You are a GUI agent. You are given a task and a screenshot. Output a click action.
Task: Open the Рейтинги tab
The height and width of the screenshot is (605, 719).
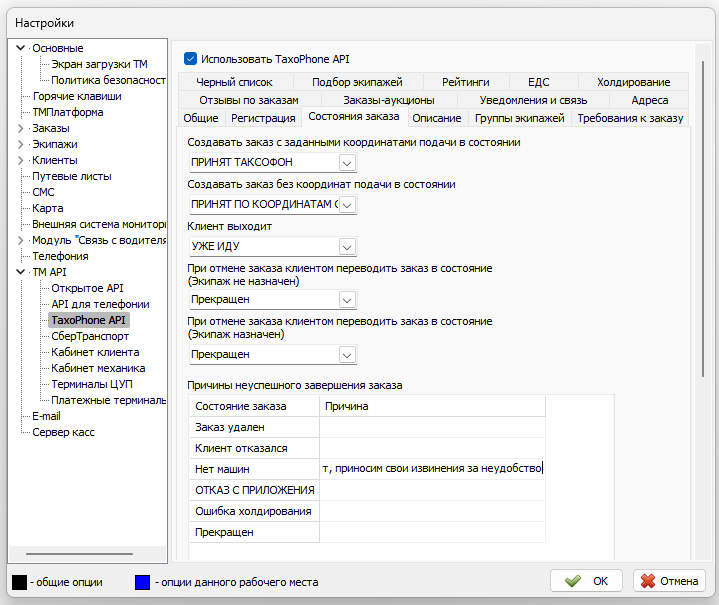pyautogui.click(x=465, y=82)
